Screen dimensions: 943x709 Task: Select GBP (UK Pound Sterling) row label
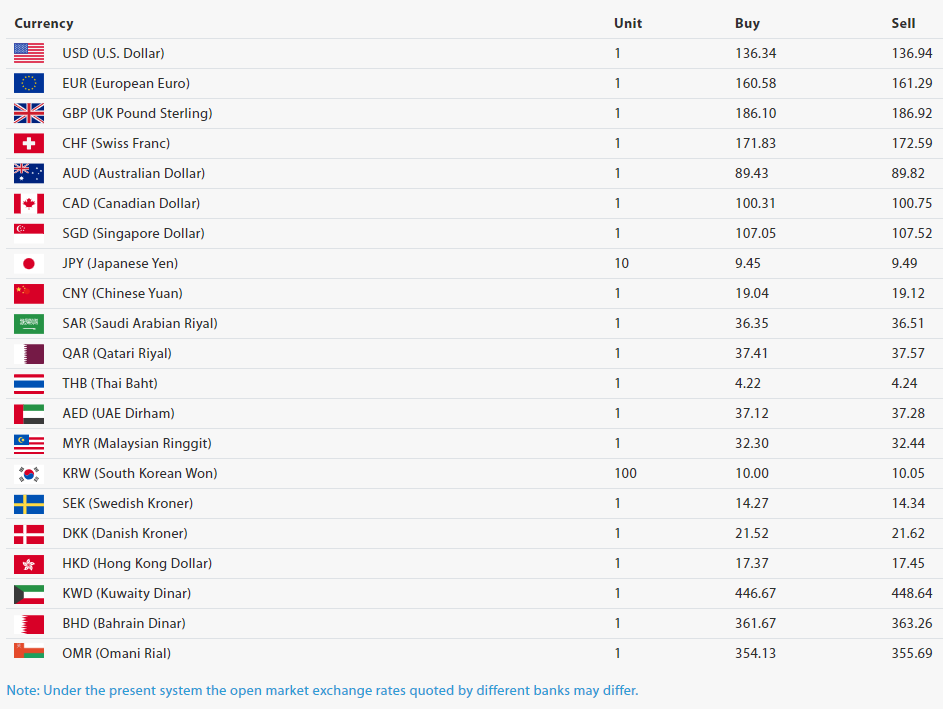tap(137, 113)
